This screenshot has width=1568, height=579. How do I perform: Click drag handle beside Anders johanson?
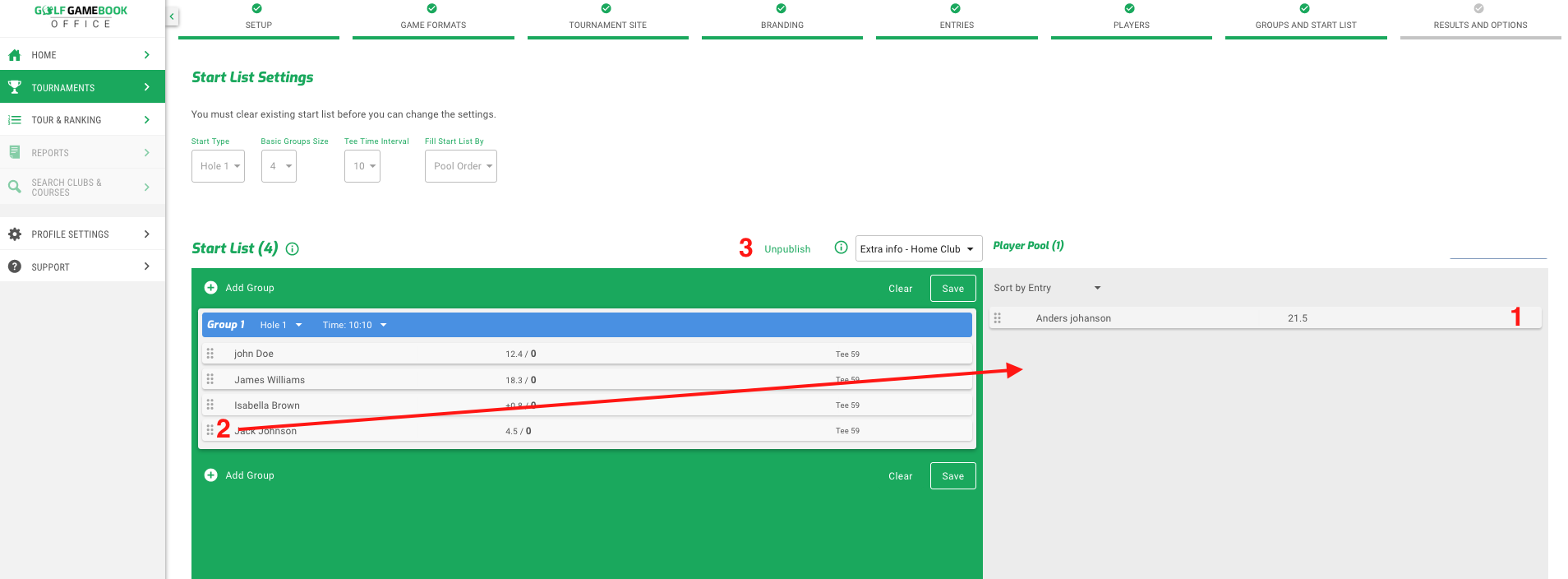click(998, 318)
